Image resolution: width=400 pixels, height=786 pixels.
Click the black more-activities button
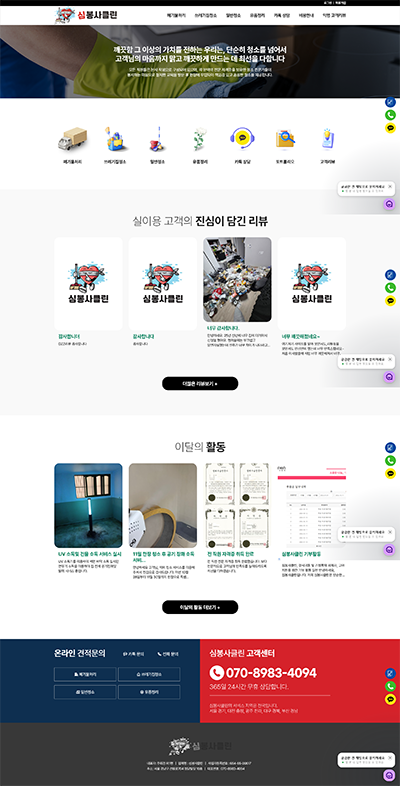tap(200, 607)
